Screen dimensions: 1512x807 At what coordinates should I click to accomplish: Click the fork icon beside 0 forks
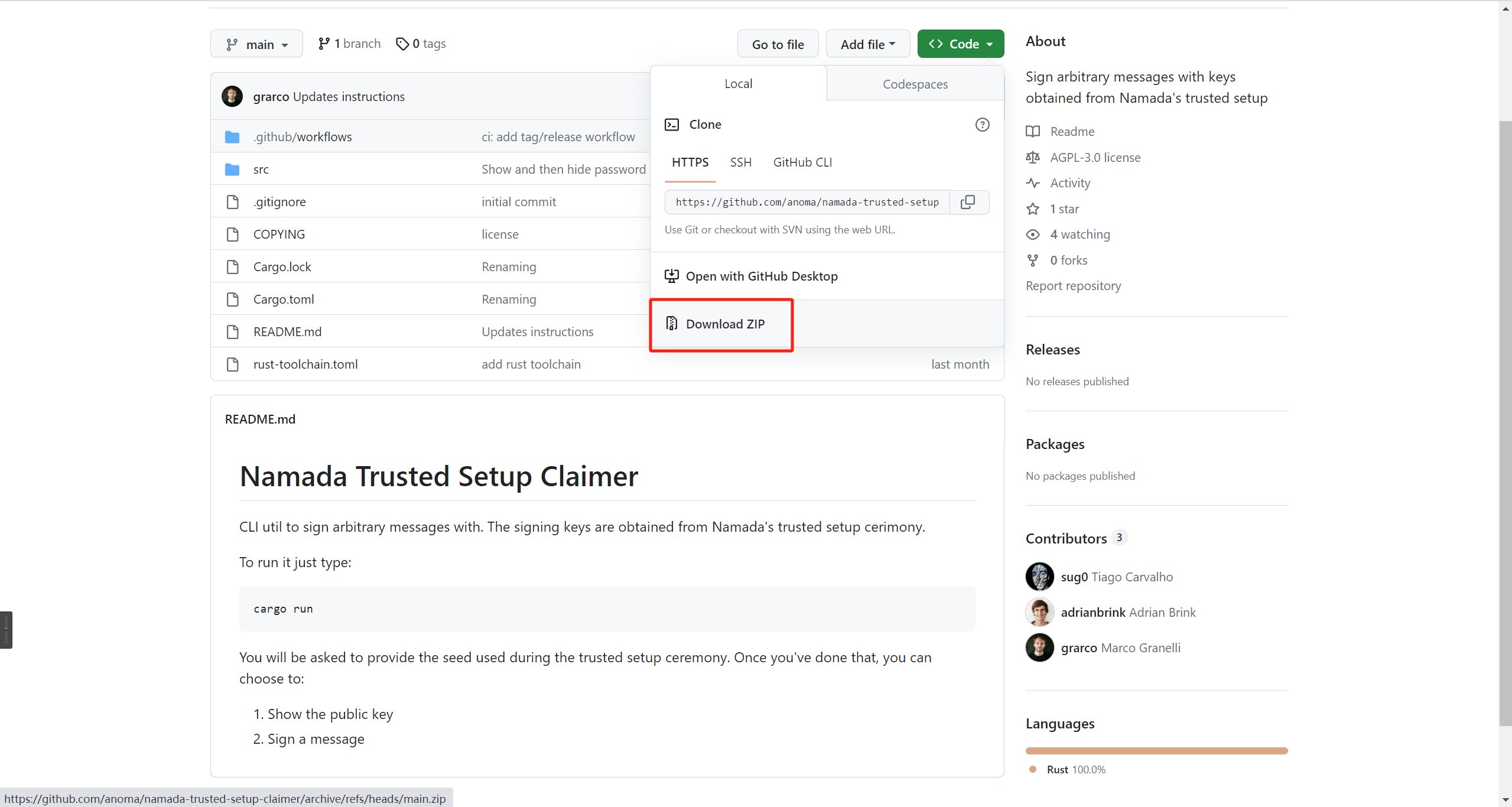1032,261
